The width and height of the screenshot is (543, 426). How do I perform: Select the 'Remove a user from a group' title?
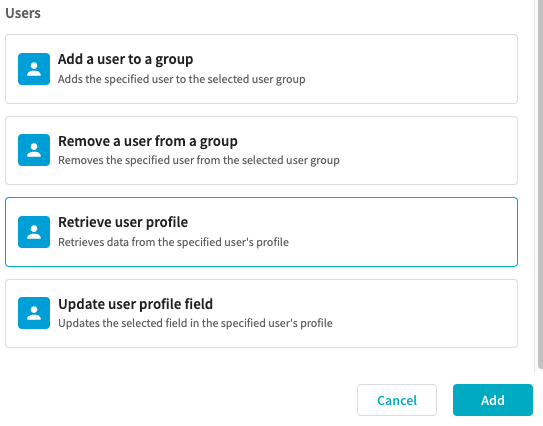(148, 141)
